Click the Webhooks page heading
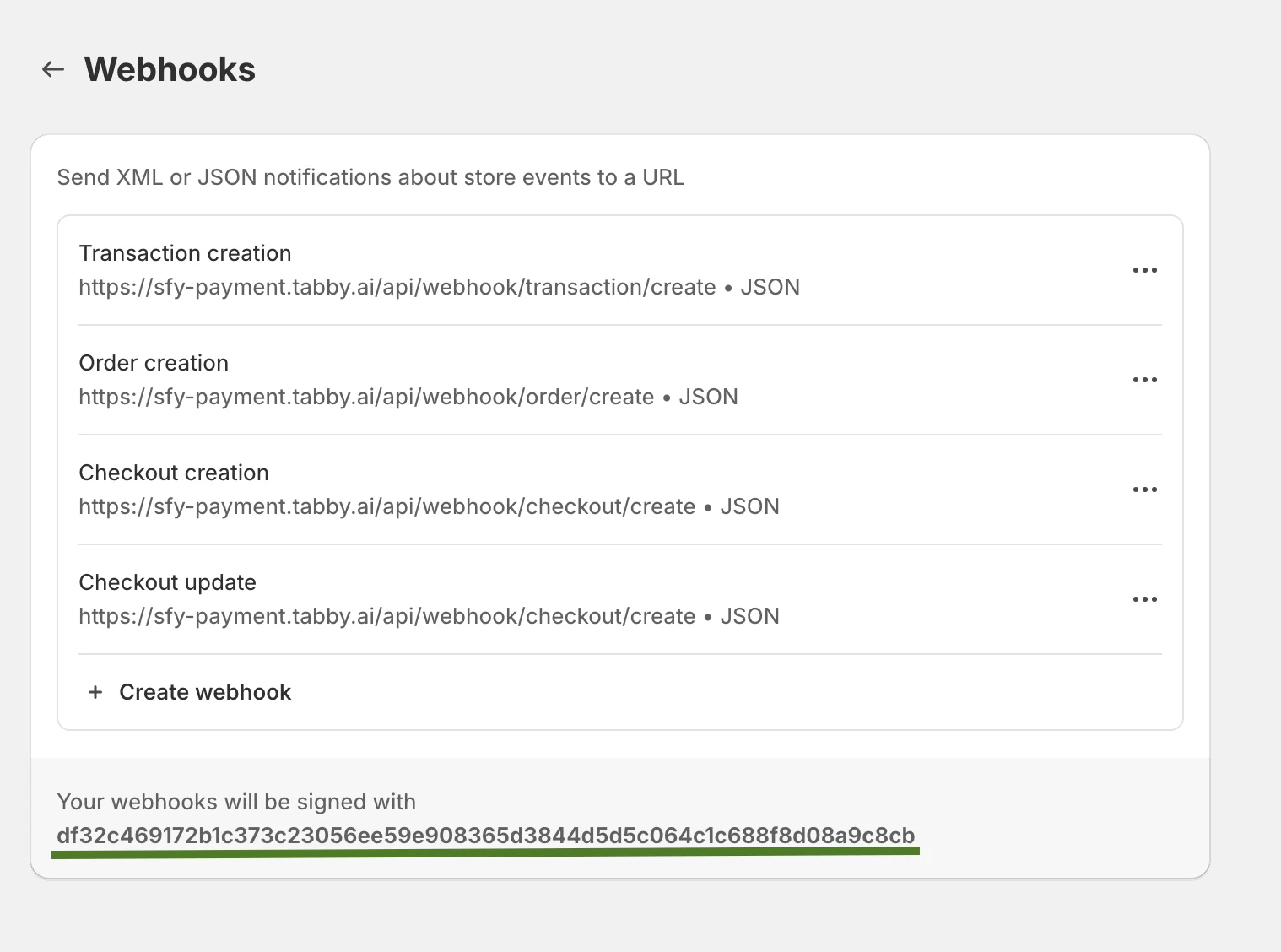 pyautogui.click(x=170, y=69)
